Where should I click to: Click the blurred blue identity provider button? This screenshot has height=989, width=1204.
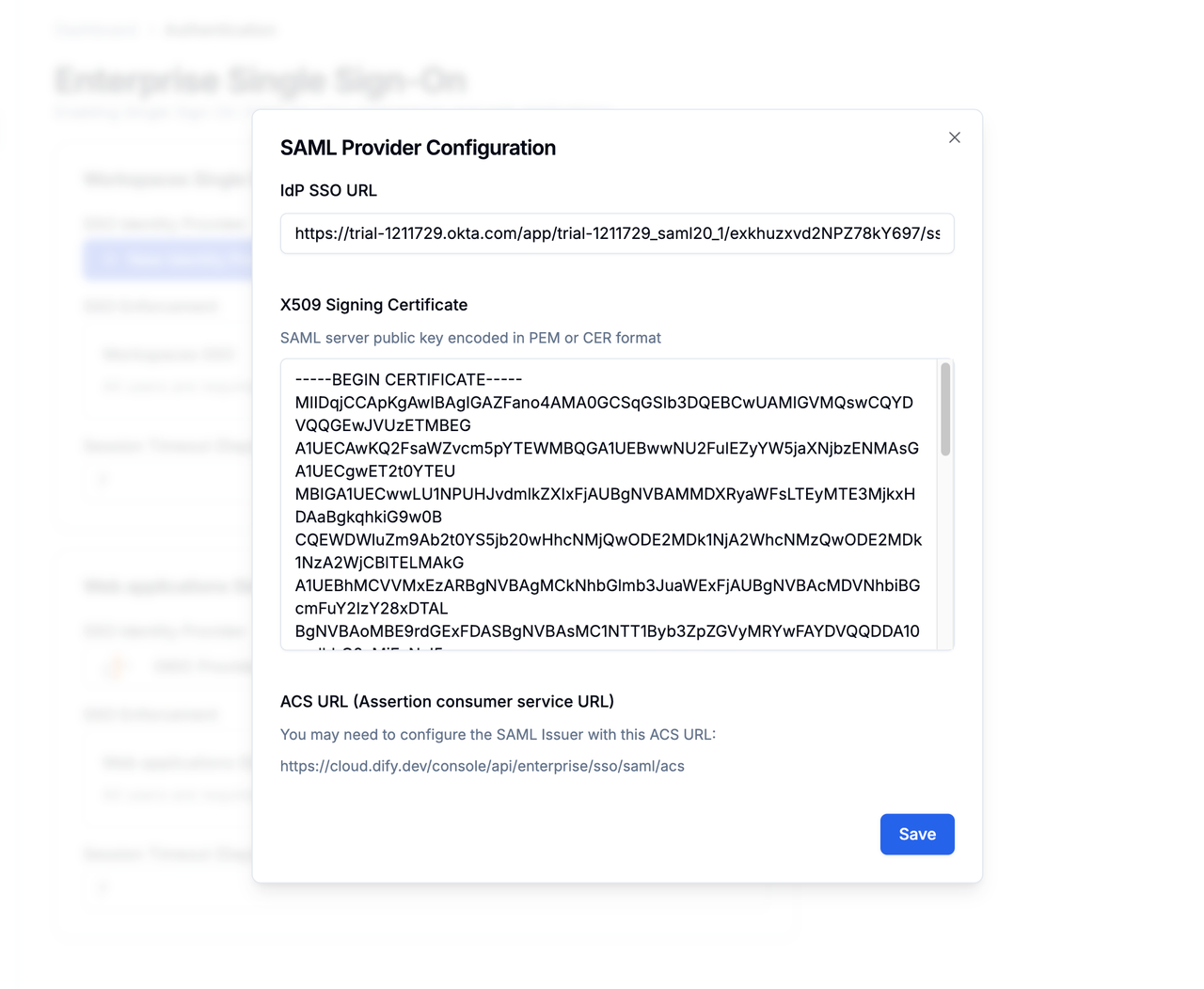(168, 261)
